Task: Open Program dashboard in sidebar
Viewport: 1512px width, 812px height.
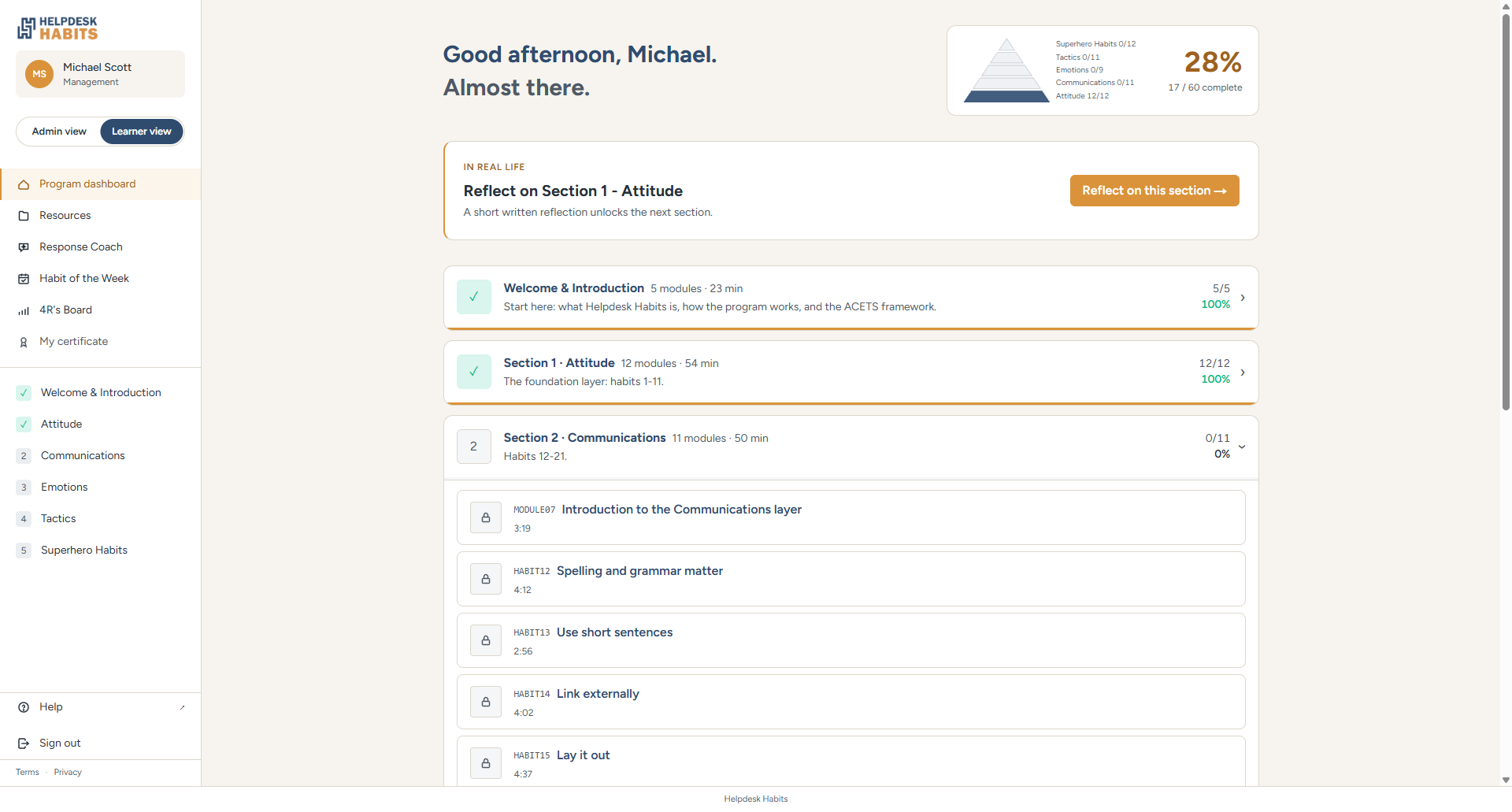Action: point(101,184)
